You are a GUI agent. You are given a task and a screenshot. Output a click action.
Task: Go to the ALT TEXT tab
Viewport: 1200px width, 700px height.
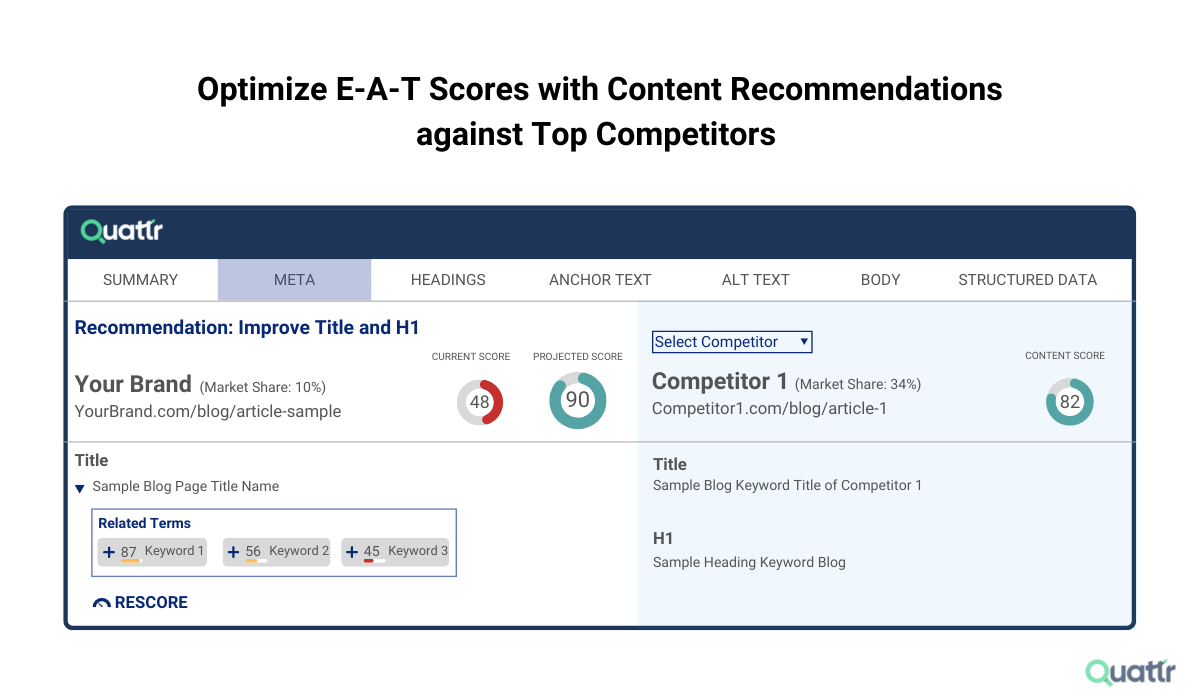[x=755, y=280]
